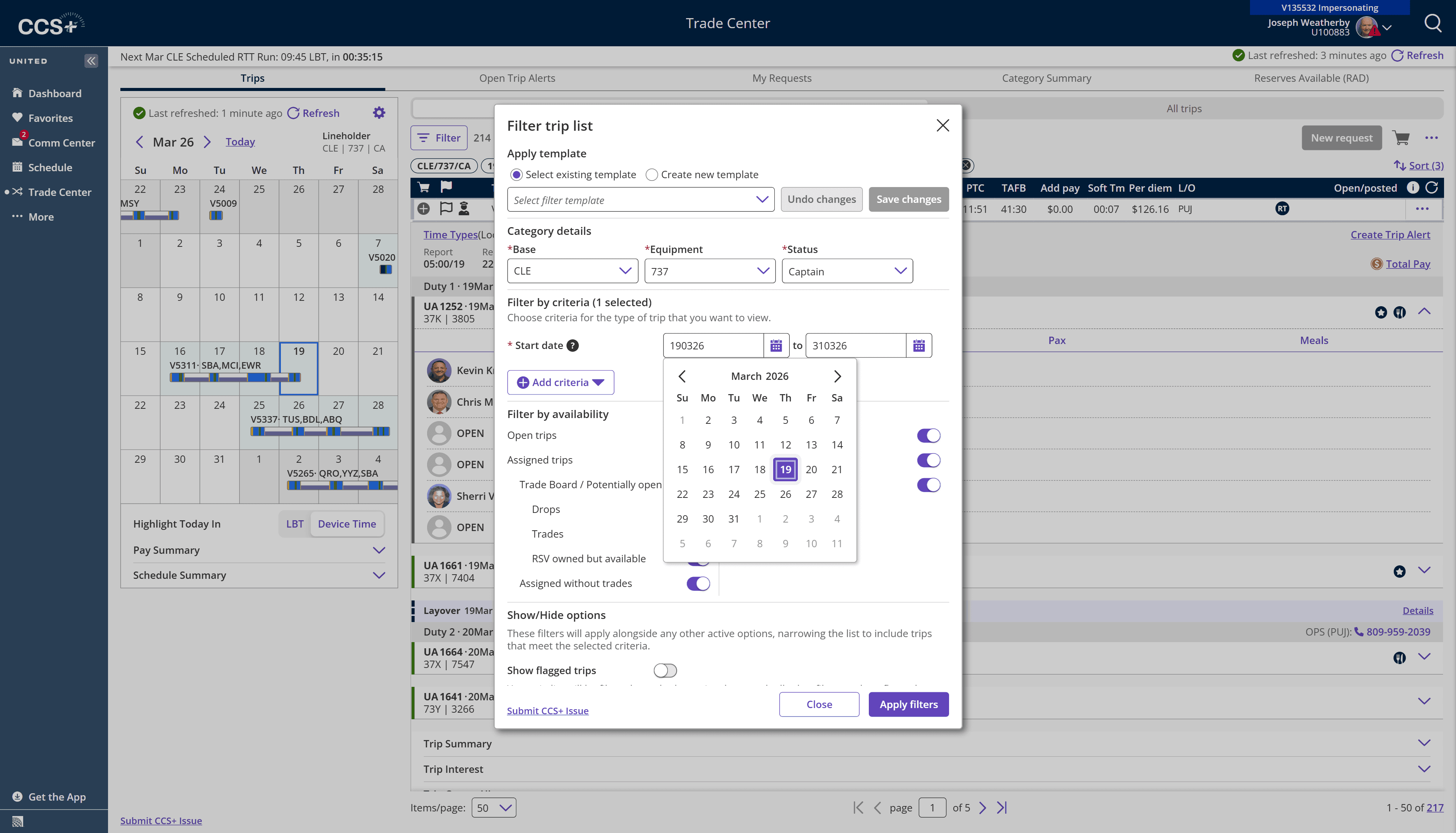Open the Add criteria button
Screen dimensions: 1456x833
coord(560,382)
